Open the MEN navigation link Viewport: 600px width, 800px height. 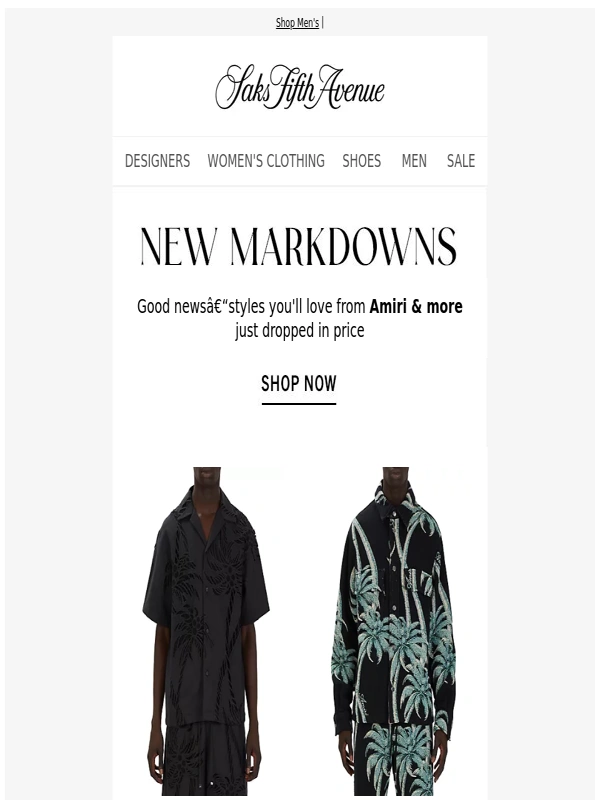coord(414,161)
